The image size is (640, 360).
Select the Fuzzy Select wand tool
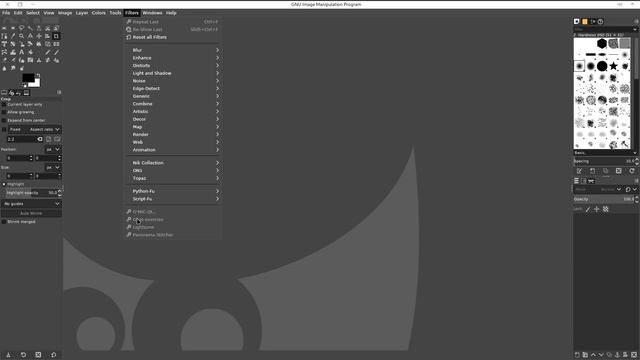point(30,28)
